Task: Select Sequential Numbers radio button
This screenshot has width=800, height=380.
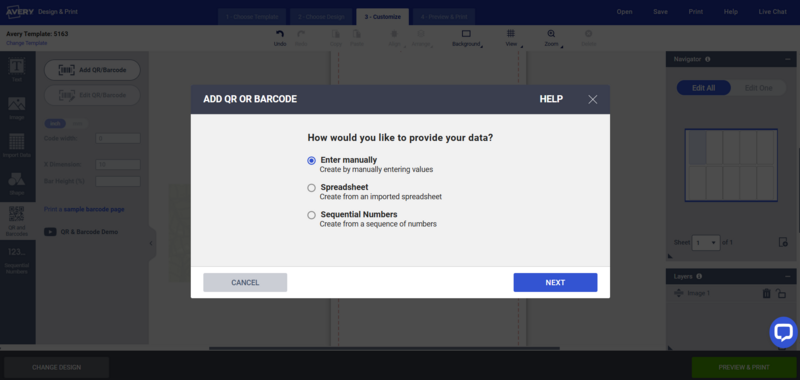Action: coord(311,215)
